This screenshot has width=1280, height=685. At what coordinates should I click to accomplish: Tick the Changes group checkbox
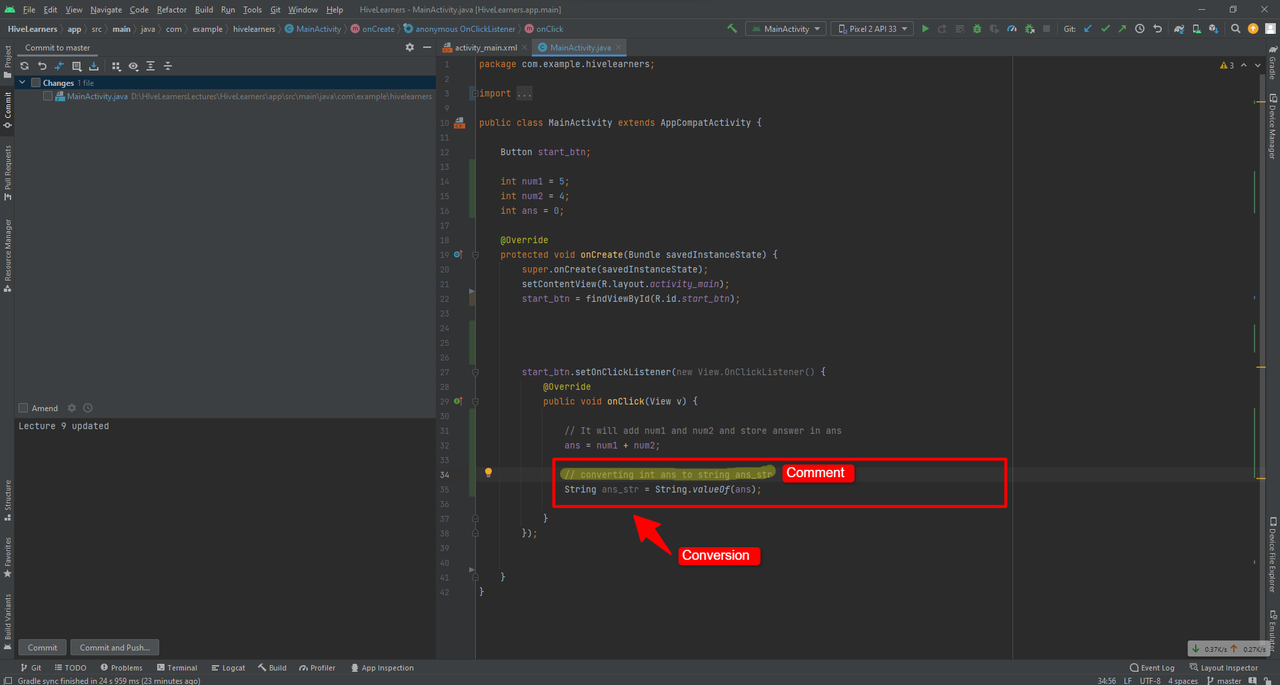(36, 83)
